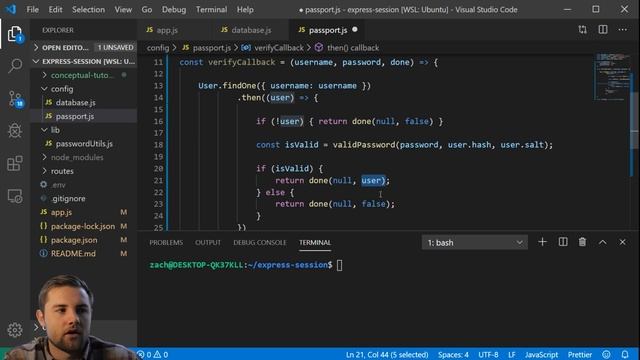640x360 pixels.
Task: Click the unsaved dot on passport.js tab
Action: tap(355, 29)
